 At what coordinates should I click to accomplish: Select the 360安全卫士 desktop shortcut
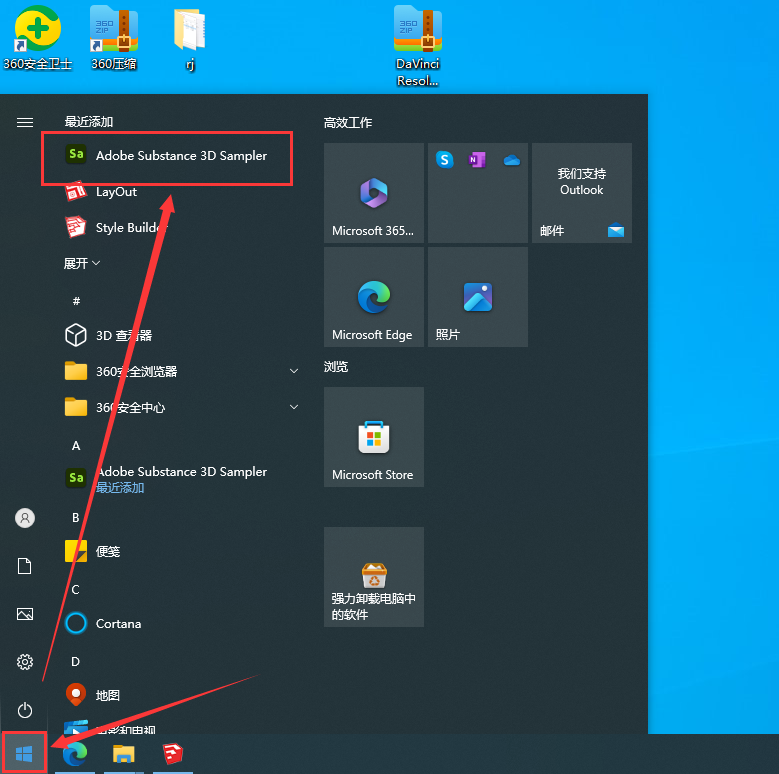point(38,38)
